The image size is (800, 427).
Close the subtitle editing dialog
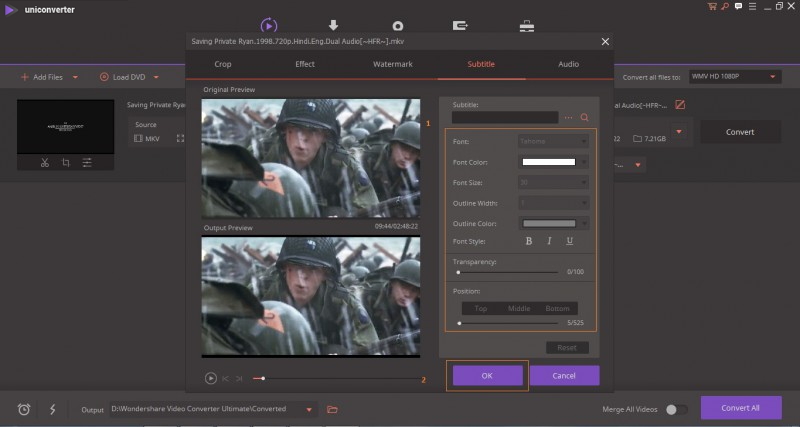(x=605, y=41)
